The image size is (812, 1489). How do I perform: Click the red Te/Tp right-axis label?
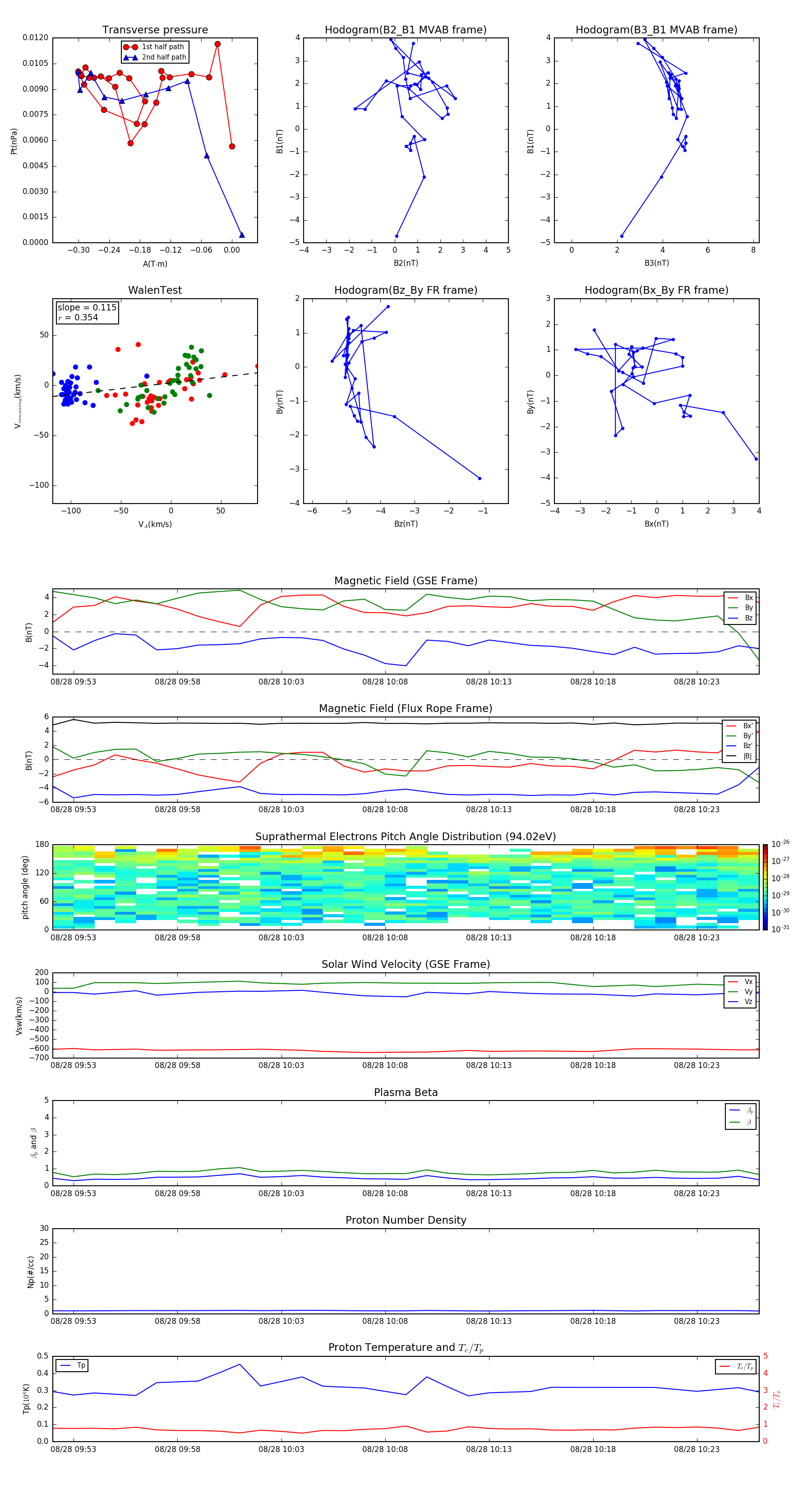[x=776, y=1399]
